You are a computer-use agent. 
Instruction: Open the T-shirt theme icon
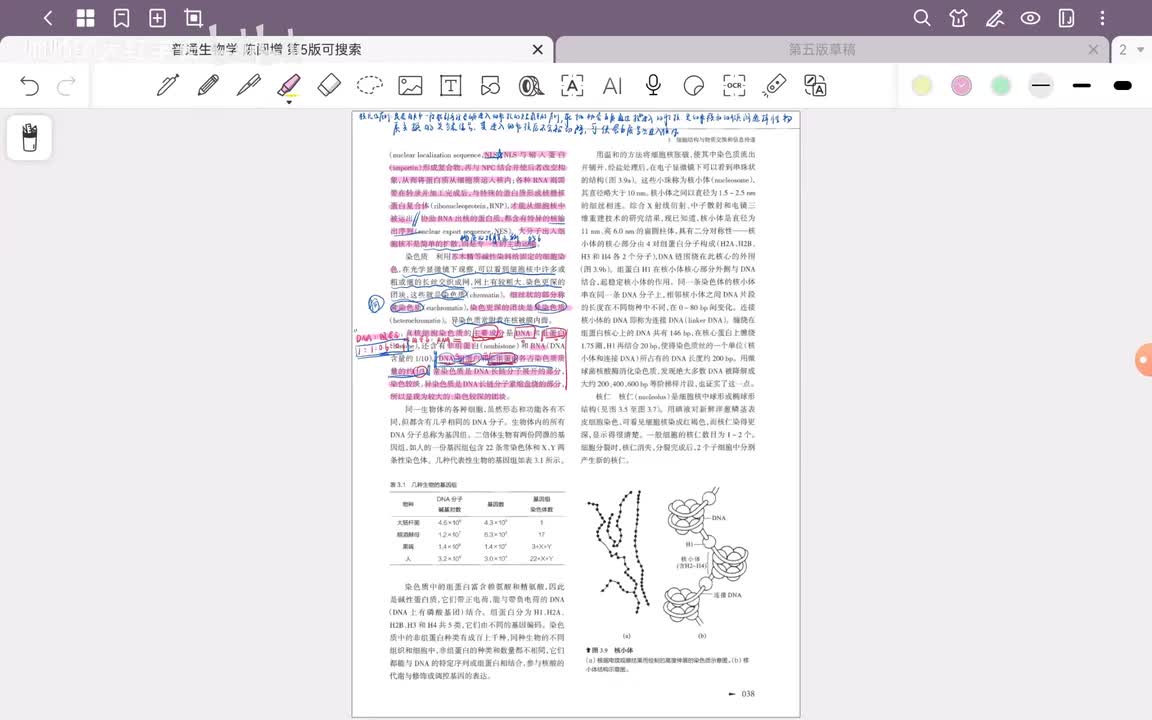(958, 18)
